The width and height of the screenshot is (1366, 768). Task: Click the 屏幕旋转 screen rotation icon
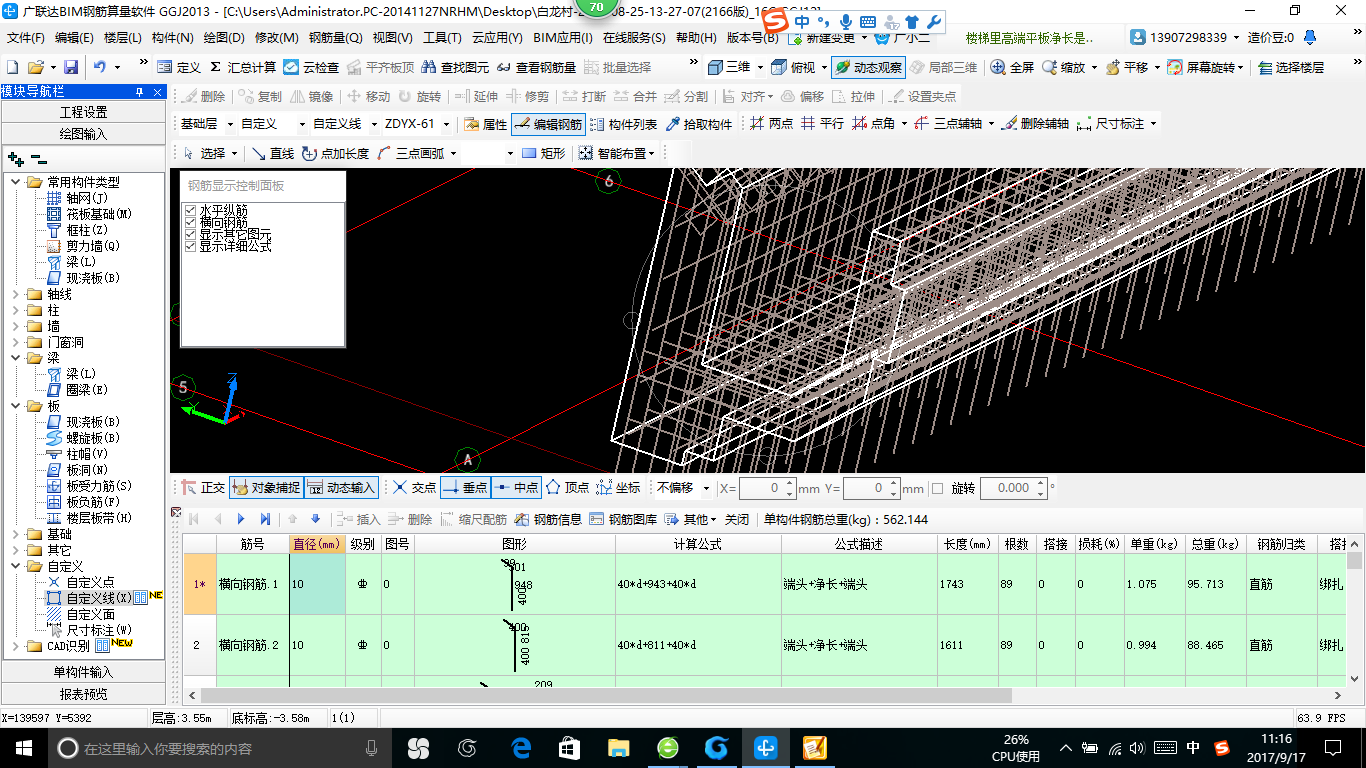point(1175,67)
